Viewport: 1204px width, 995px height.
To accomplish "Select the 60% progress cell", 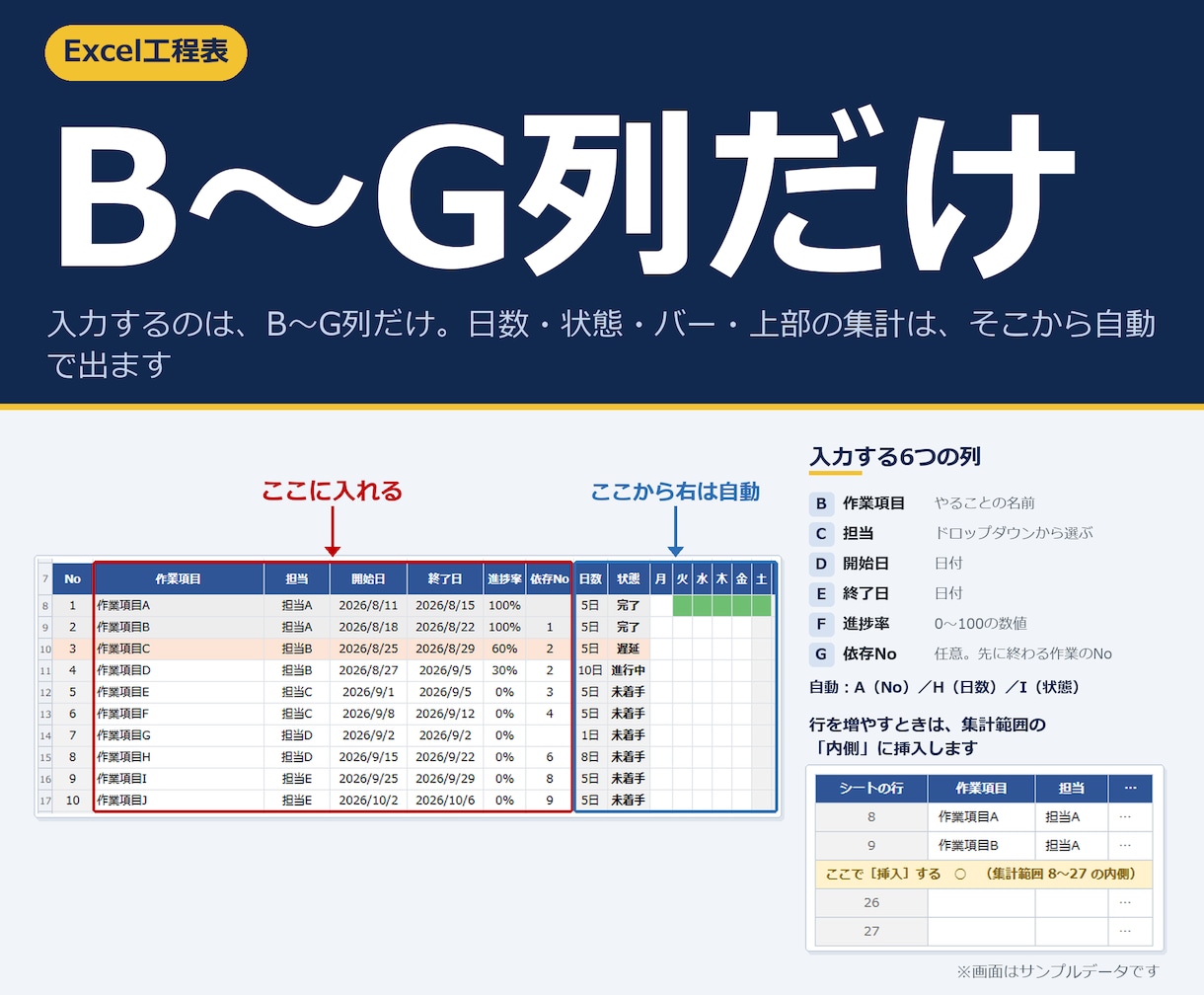I will 504,649.
